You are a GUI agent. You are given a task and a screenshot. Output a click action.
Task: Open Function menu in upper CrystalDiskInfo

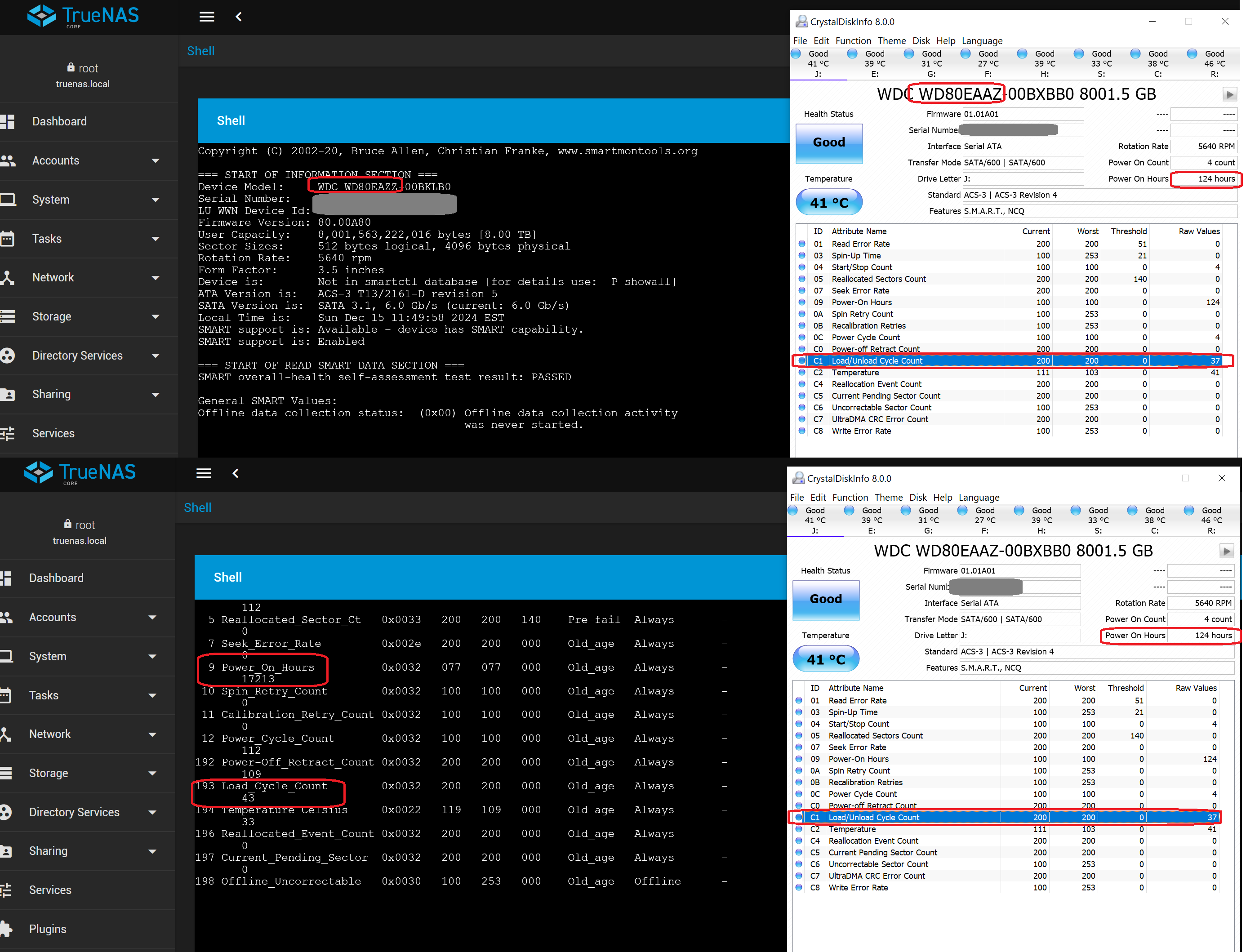coord(853,41)
